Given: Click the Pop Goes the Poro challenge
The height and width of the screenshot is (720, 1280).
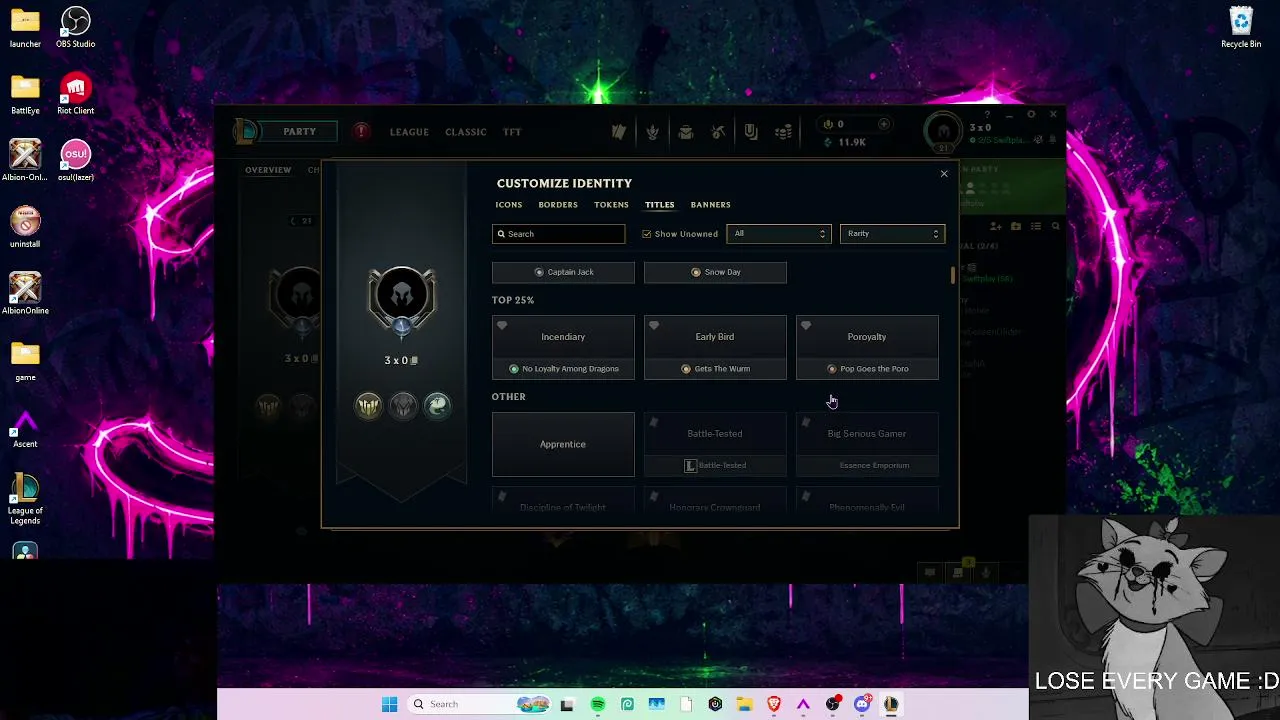Looking at the screenshot, I should click(867, 369).
